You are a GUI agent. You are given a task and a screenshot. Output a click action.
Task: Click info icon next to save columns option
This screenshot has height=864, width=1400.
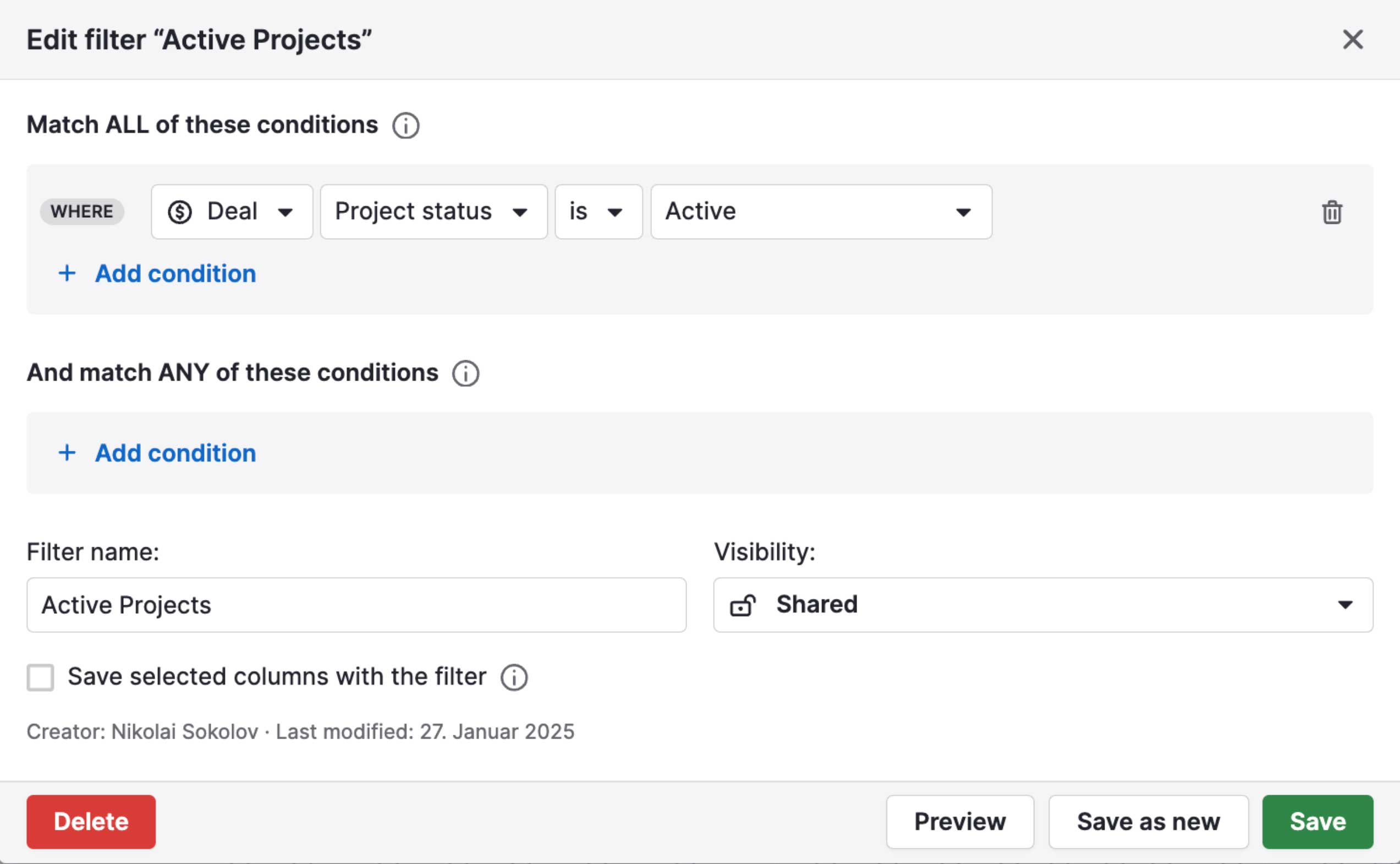[x=514, y=678]
